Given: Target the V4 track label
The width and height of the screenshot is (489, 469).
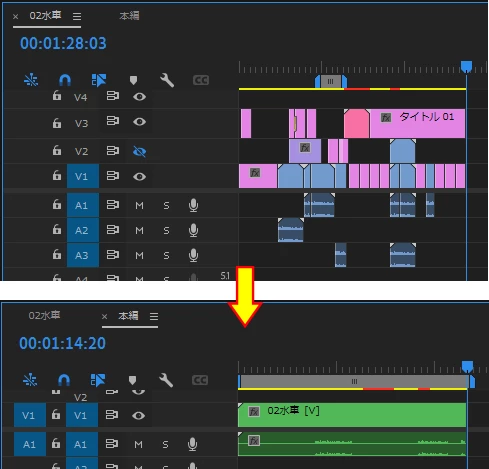Looking at the screenshot, I should pyautogui.click(x=81, y=97).
